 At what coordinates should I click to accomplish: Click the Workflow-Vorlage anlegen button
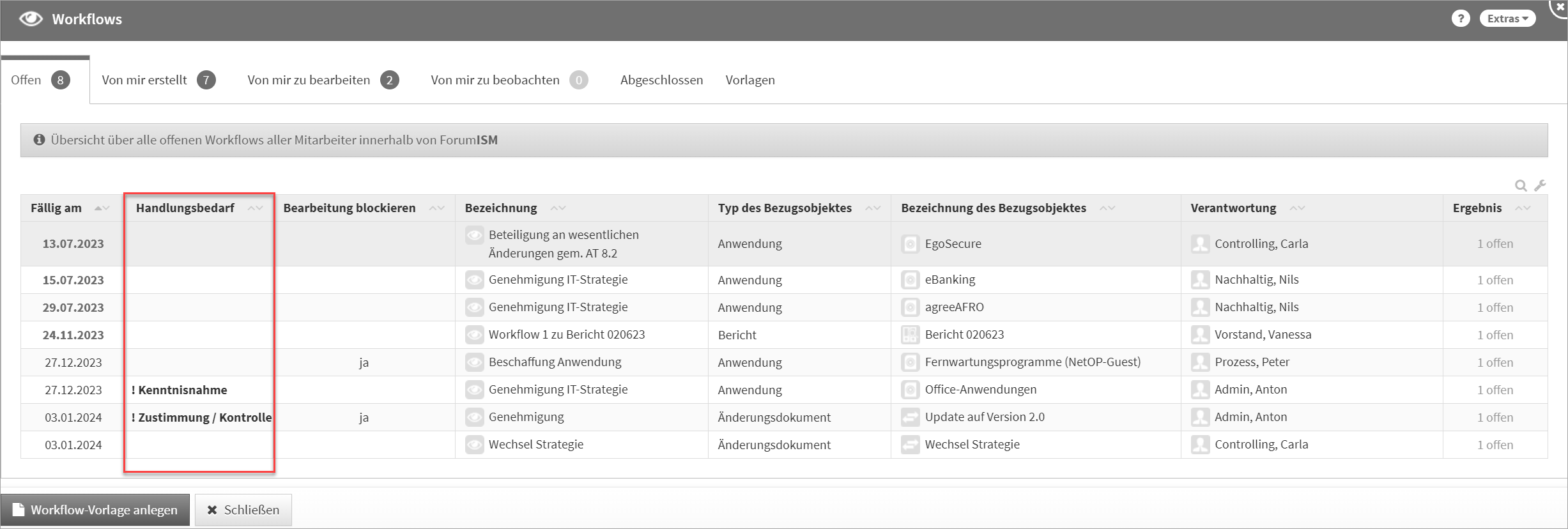95,510
